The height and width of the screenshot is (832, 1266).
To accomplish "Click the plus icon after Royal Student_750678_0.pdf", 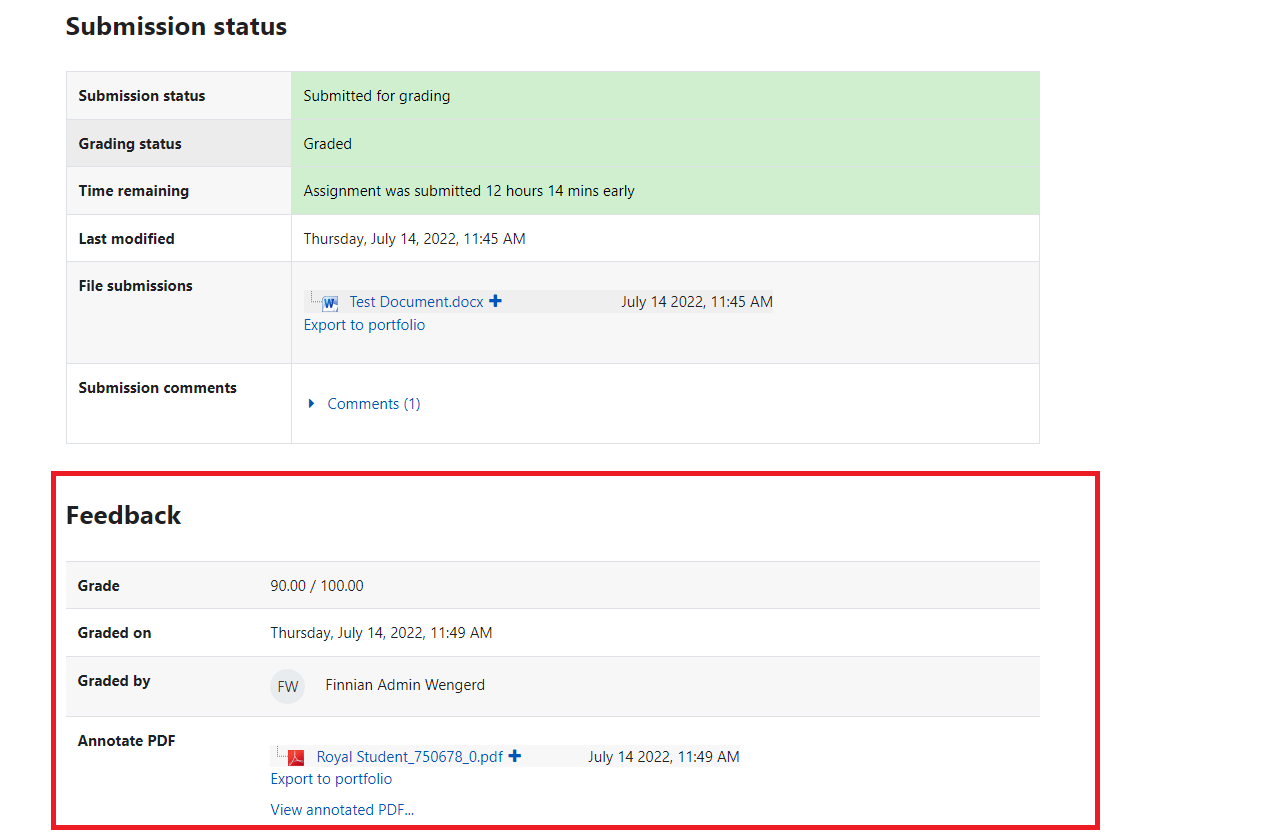I will pyautogui.click(x=514, y=756).
